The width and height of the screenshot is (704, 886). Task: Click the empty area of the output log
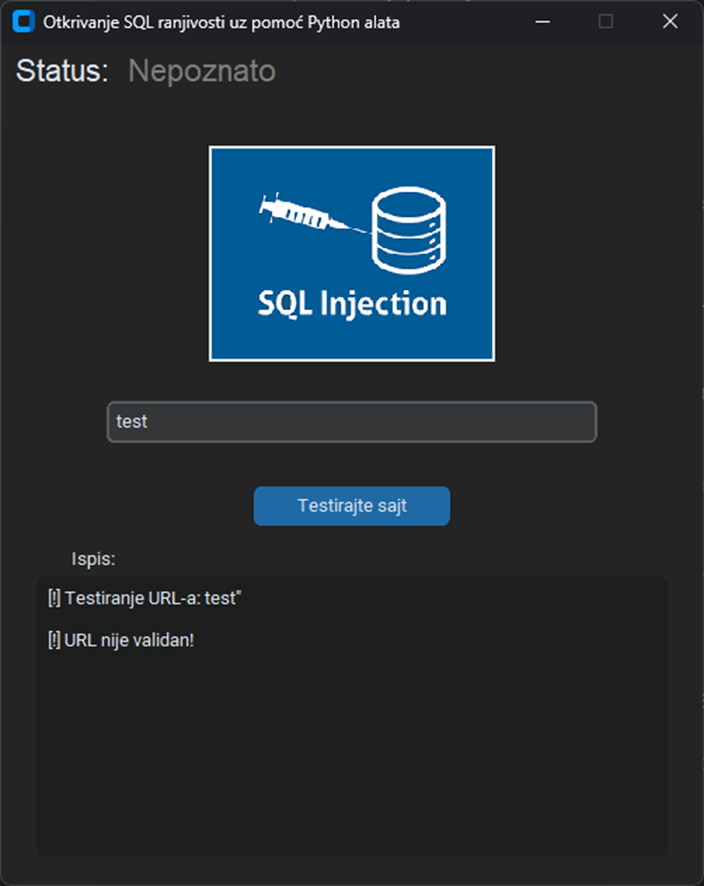pyautogui.click(x=351, y=760)
